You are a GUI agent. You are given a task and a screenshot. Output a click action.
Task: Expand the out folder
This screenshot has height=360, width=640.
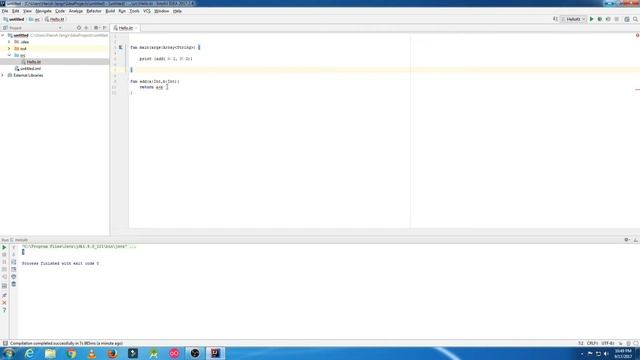pyautogui.click(x=9, y=49)
